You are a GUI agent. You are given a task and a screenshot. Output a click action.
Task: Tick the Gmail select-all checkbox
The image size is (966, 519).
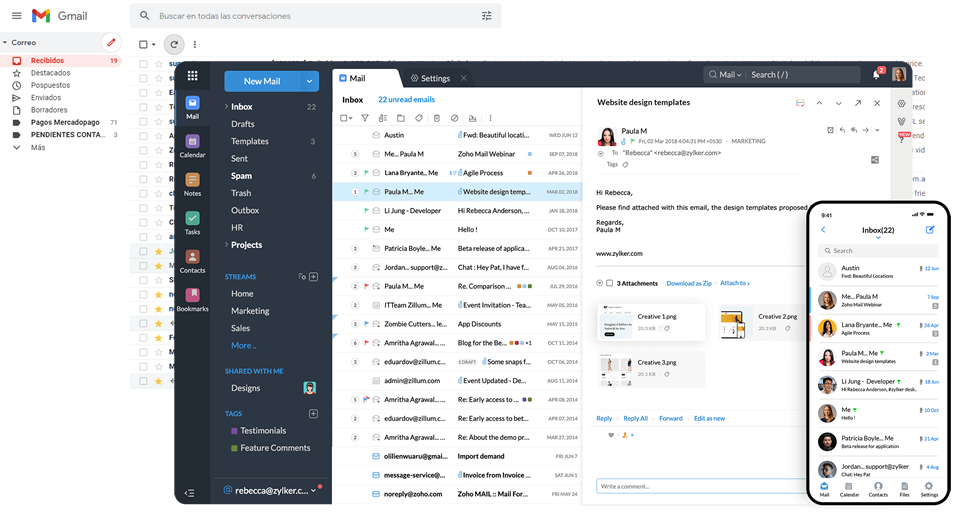144,44
